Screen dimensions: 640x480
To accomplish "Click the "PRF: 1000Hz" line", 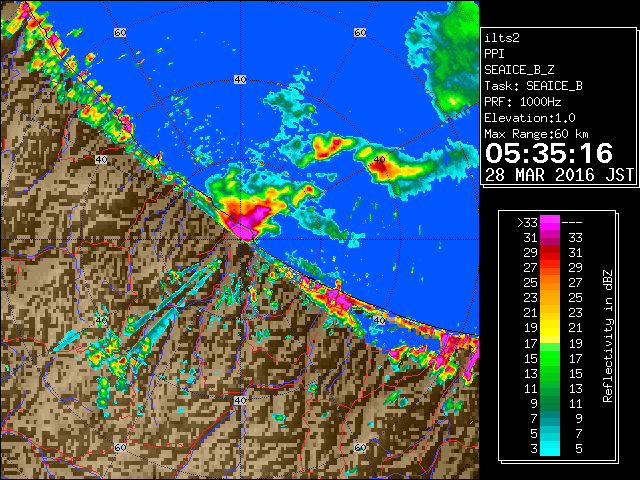I will (x=523, y=102).
